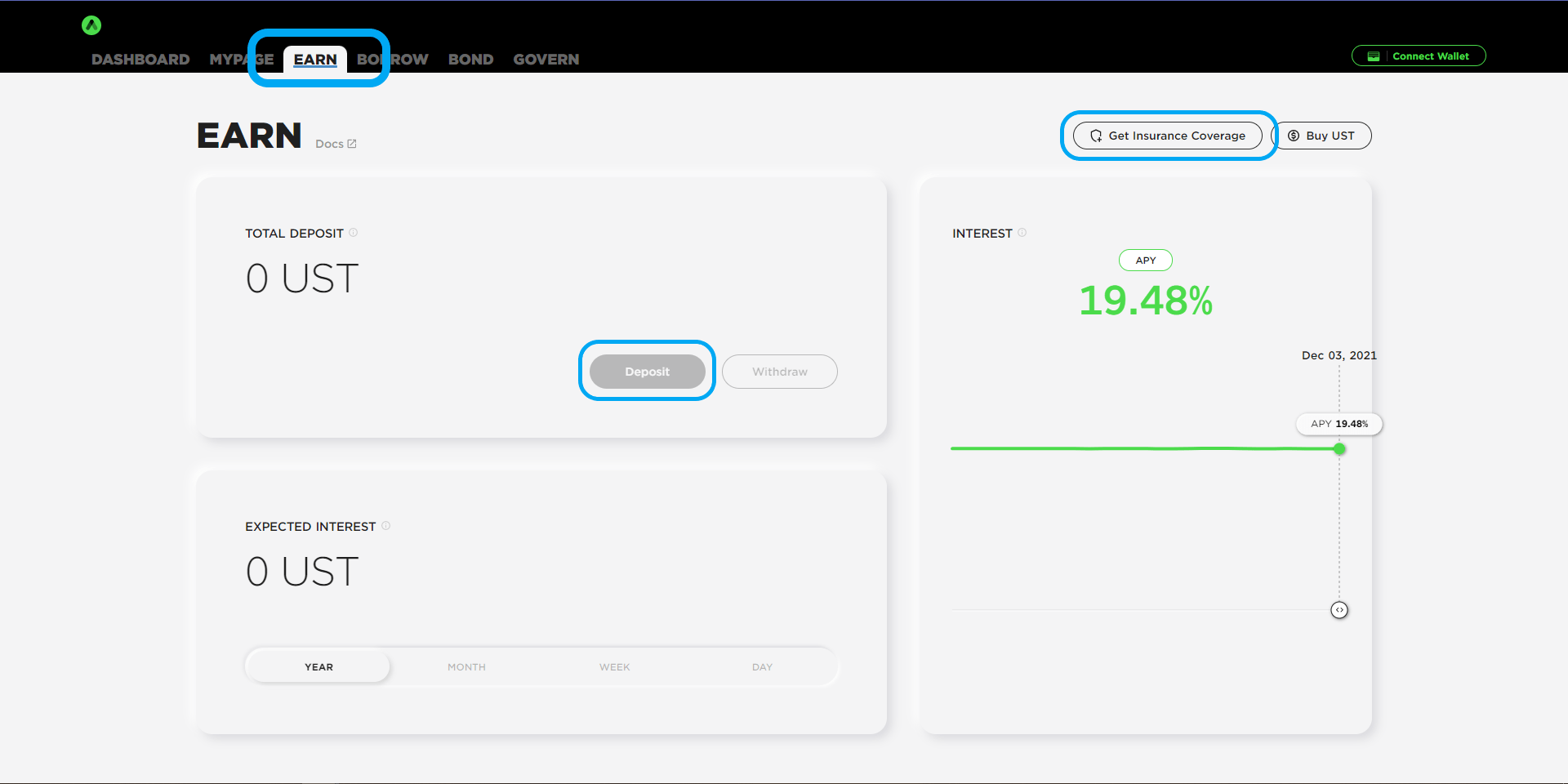The image size is (1568, 784).
Task: Click the Docs external link icon
Action: point(352,144)
